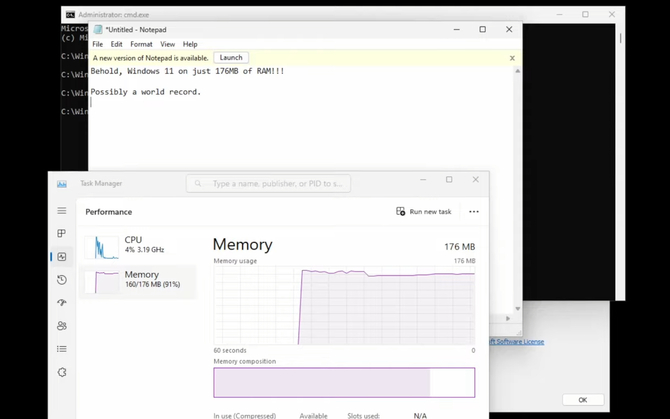Screen dimensions: 670x419
Task: Click the 'Available' memory label
Action: [313, 416]
